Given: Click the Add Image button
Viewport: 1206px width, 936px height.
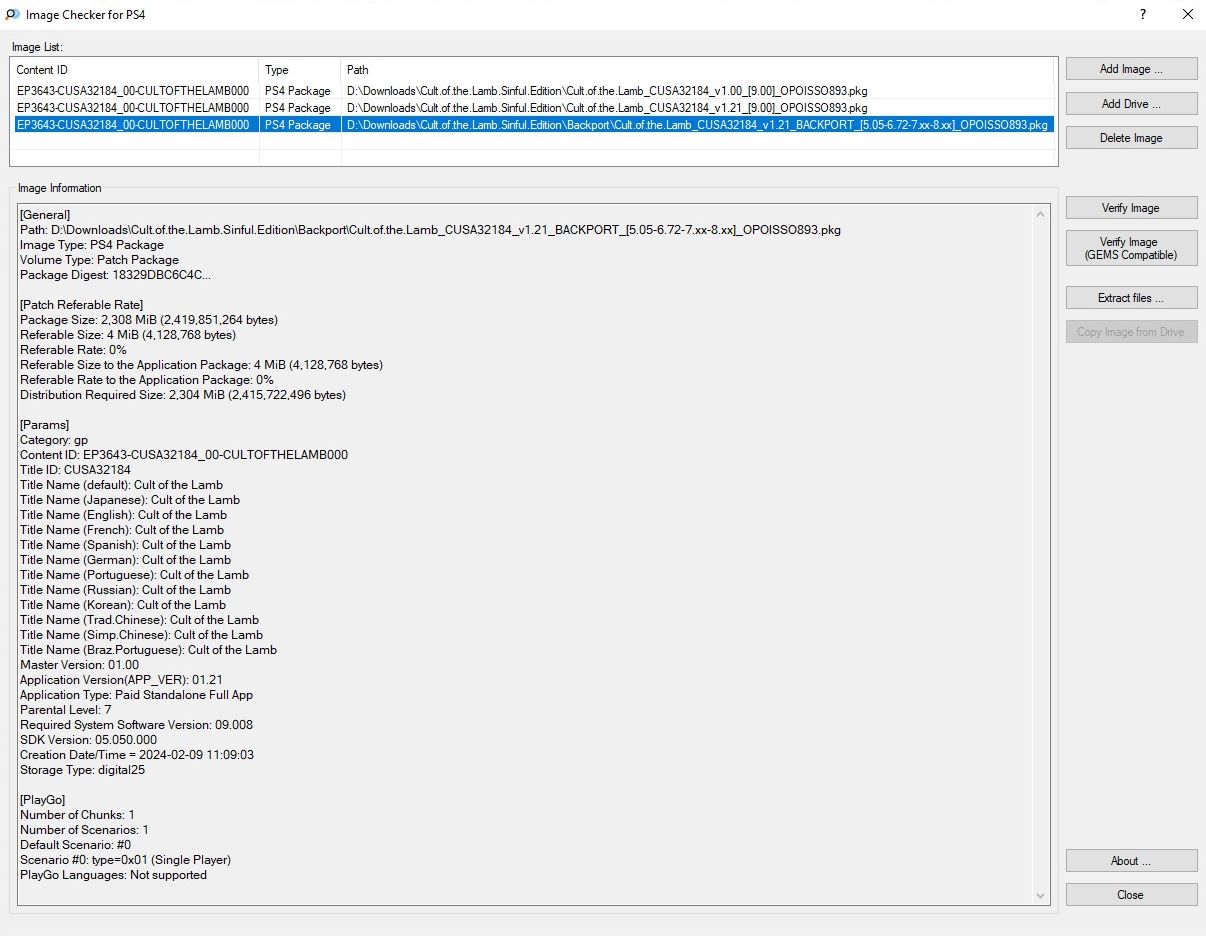Looking at the screenshot, I should click(x=1131, y=69).
